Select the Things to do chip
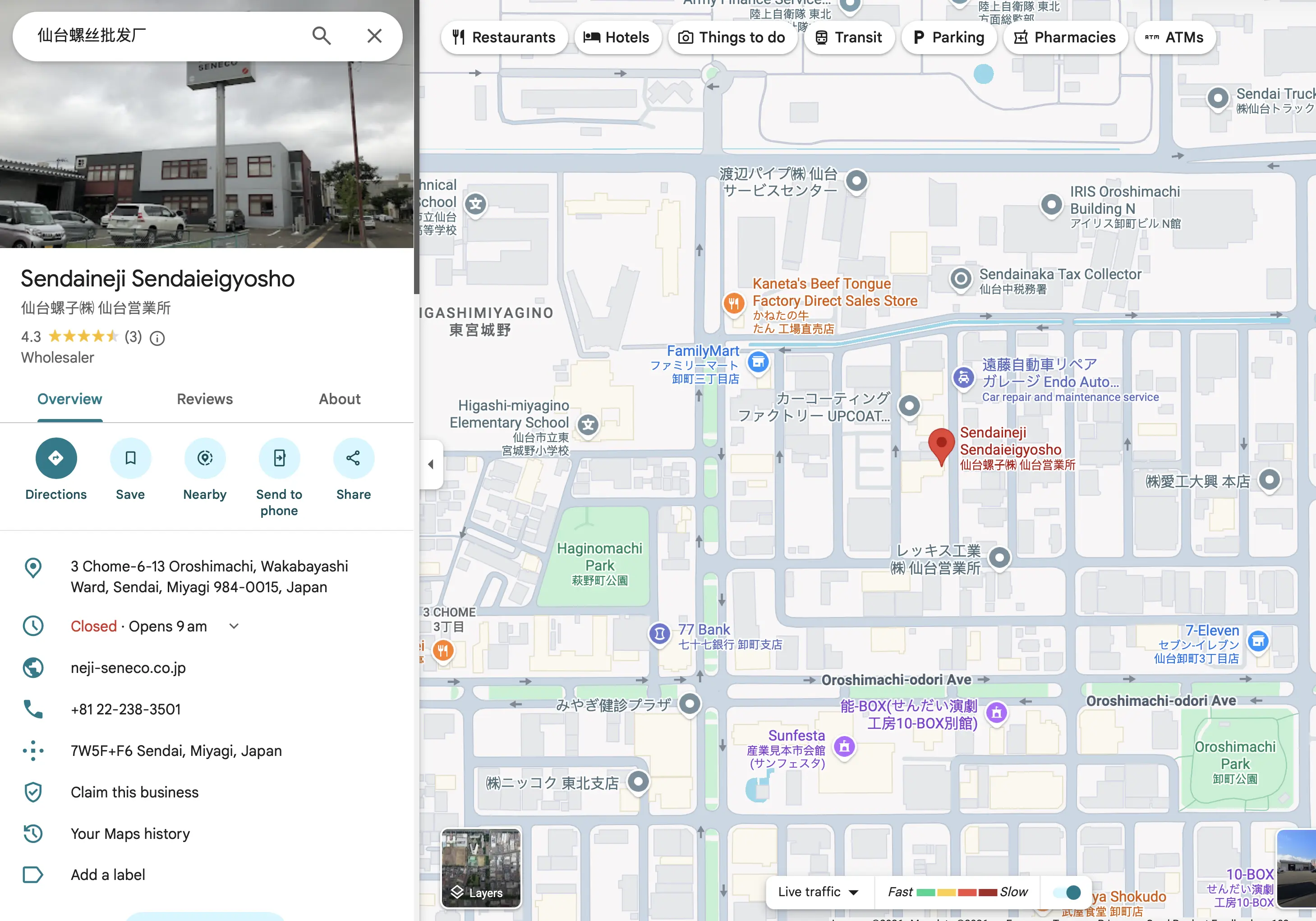This screenshot has width=1316, height=921. [732, 37]
